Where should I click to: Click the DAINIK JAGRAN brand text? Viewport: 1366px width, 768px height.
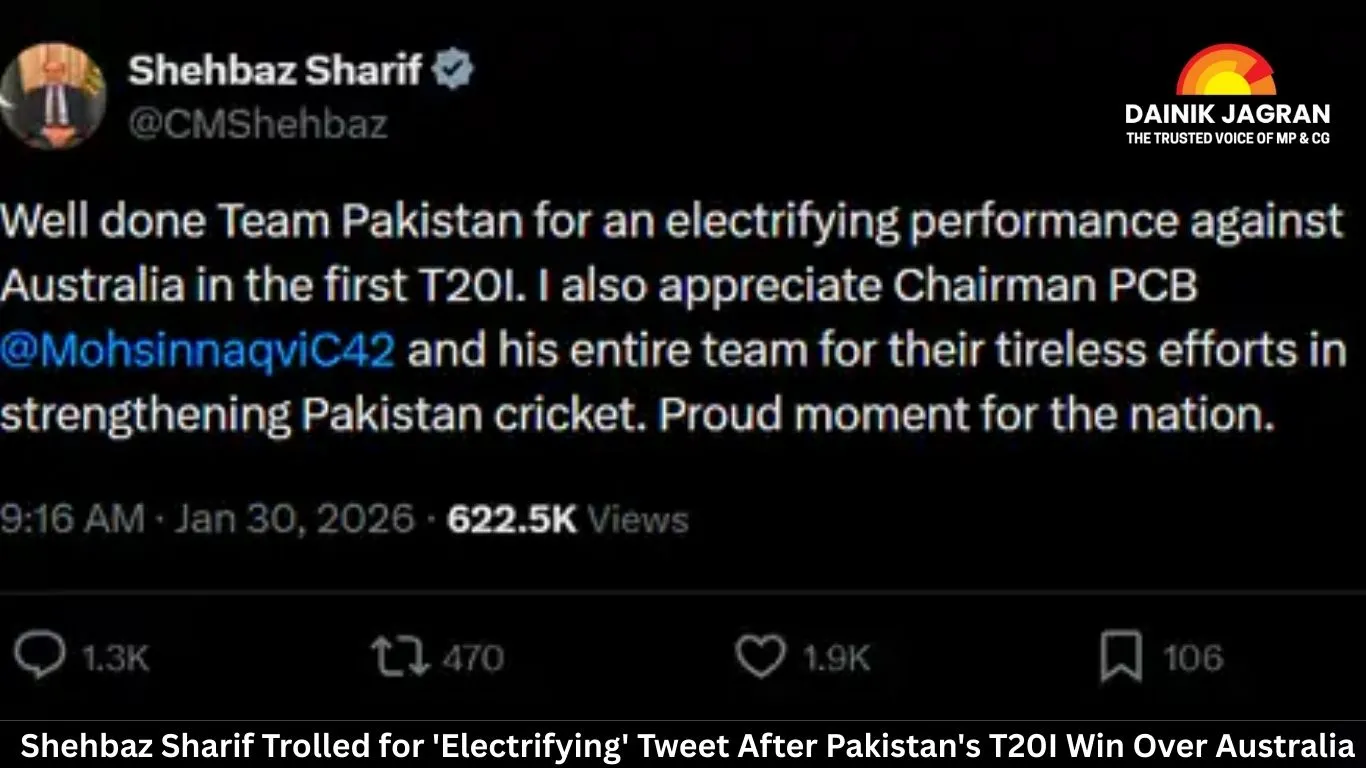[1227, 113]
